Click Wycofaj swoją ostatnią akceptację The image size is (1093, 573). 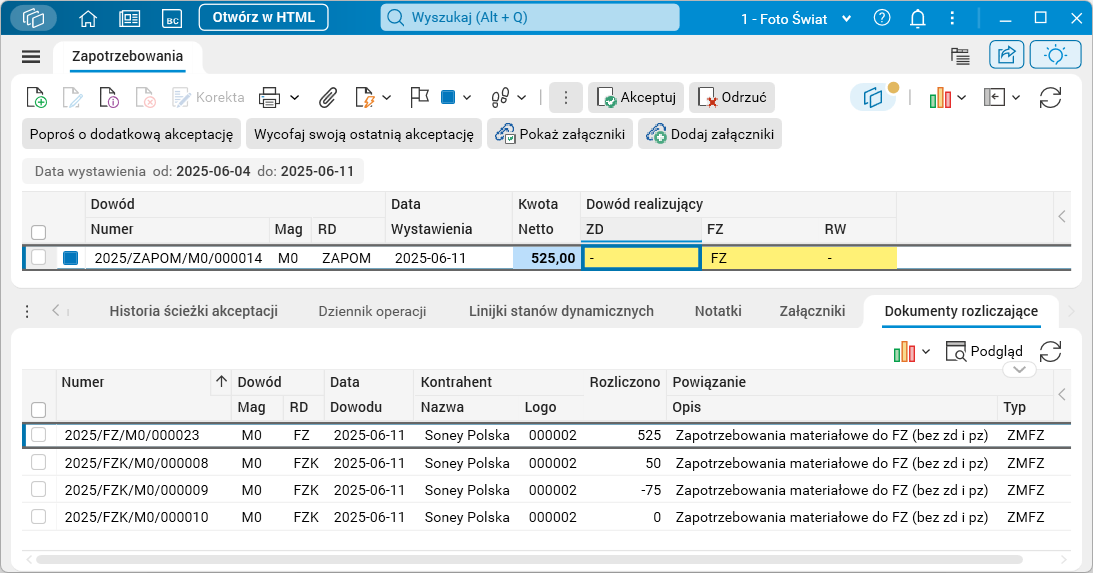click(x=364, y=134)
